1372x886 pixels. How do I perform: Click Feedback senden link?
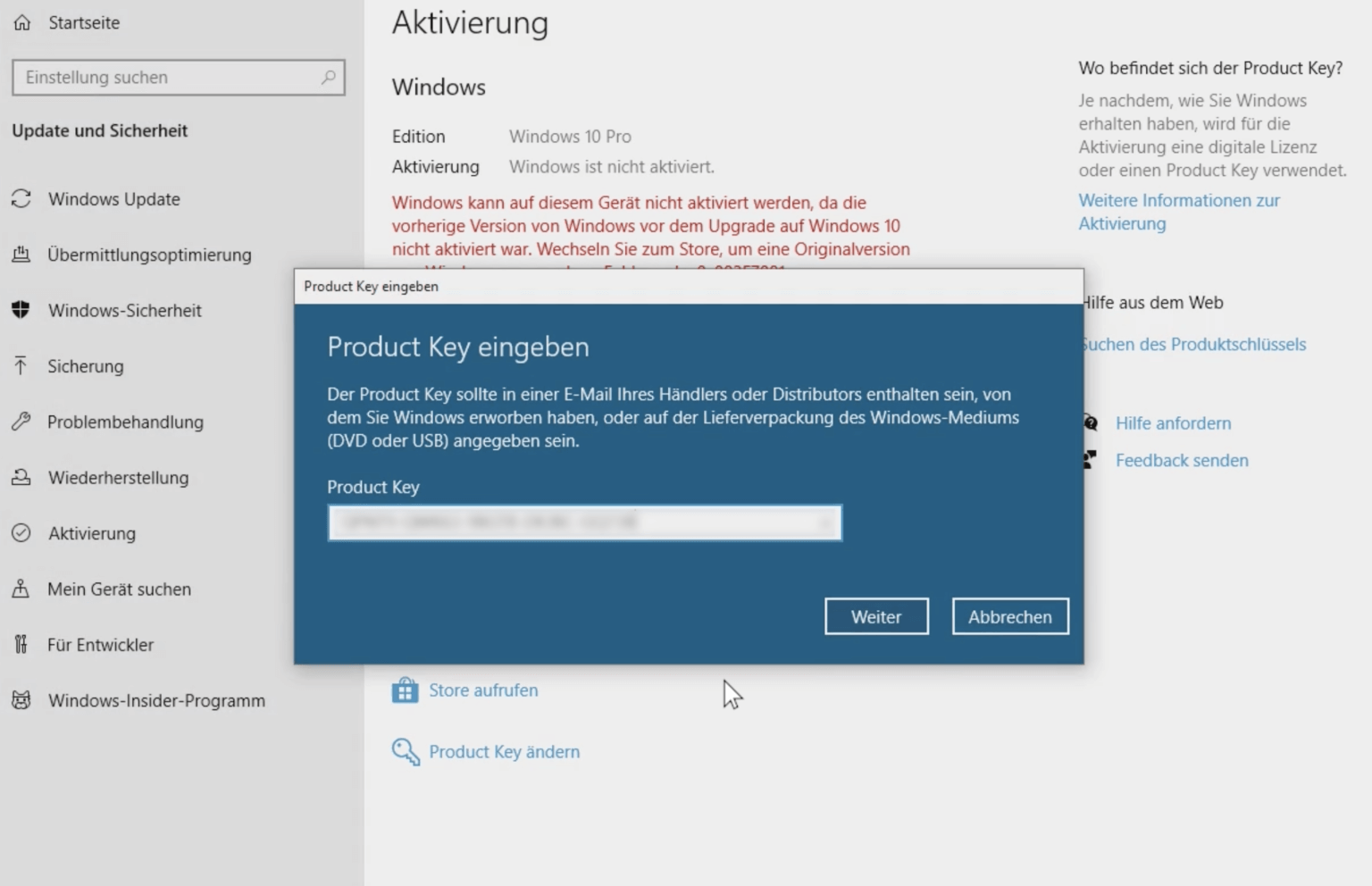(x=1182, y=461)
